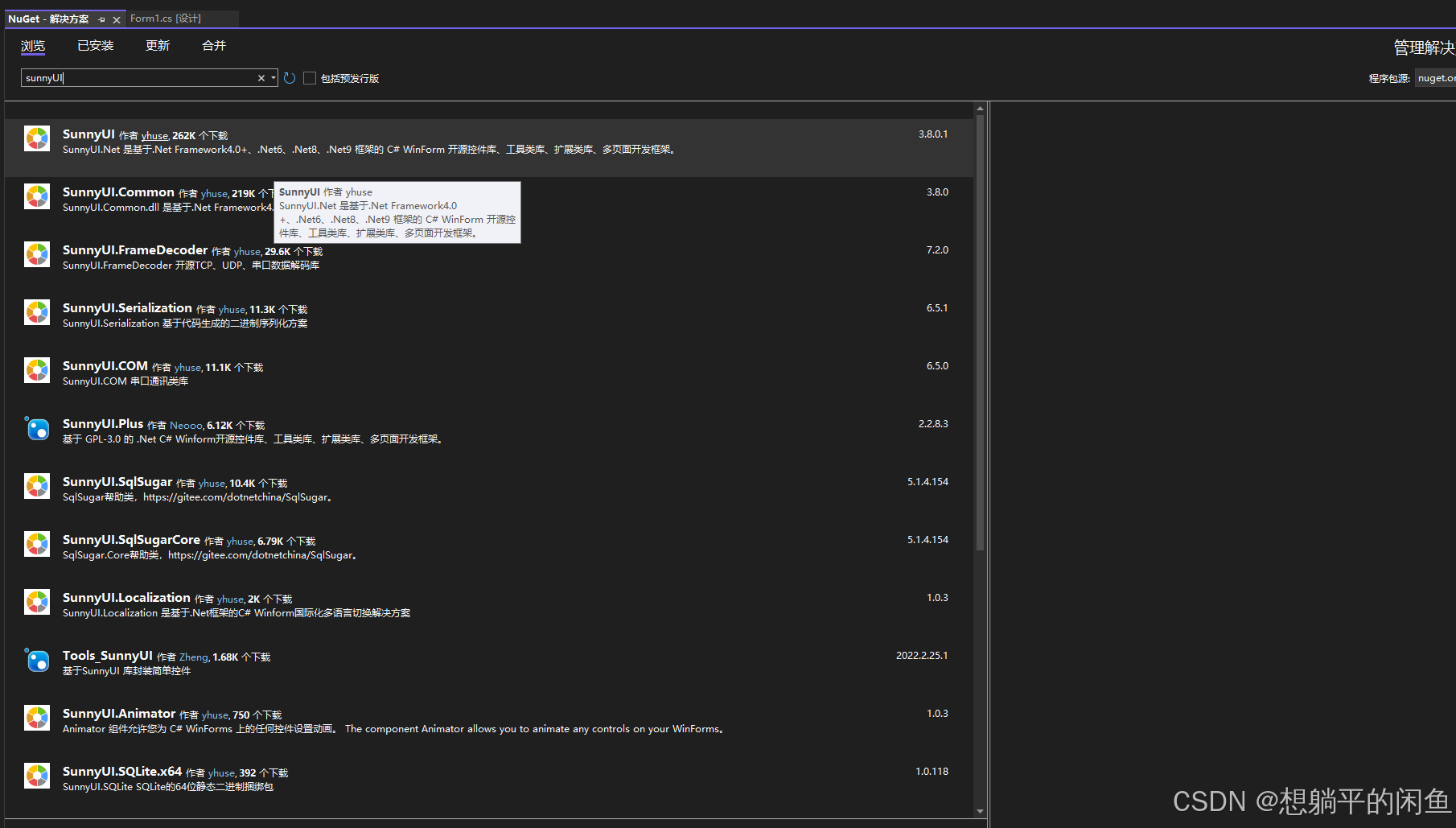Image resolution: width=1456 pixels, height=828 pixels.
Task: Click version 1.0.118 of SunnyUI.SQLite.x64
Action: pos(932,772)
